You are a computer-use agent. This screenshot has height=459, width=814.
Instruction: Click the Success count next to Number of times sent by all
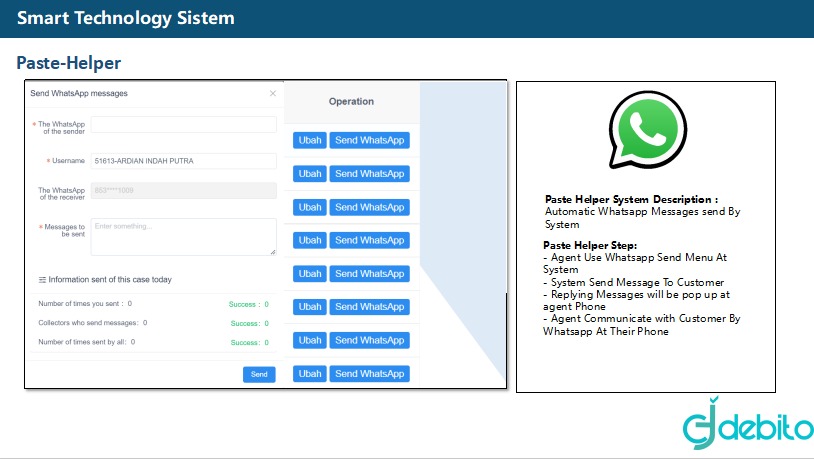tap(250, 343)
